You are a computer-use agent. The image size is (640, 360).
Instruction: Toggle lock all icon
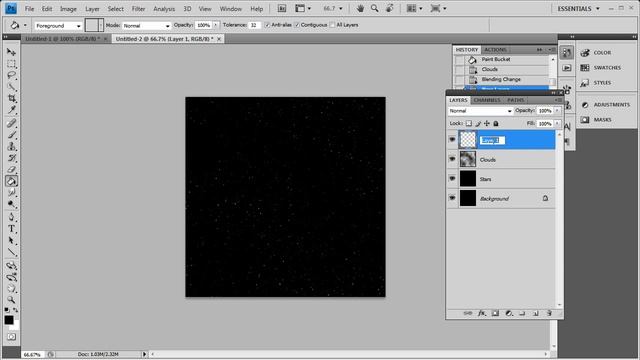pos(496,123)
